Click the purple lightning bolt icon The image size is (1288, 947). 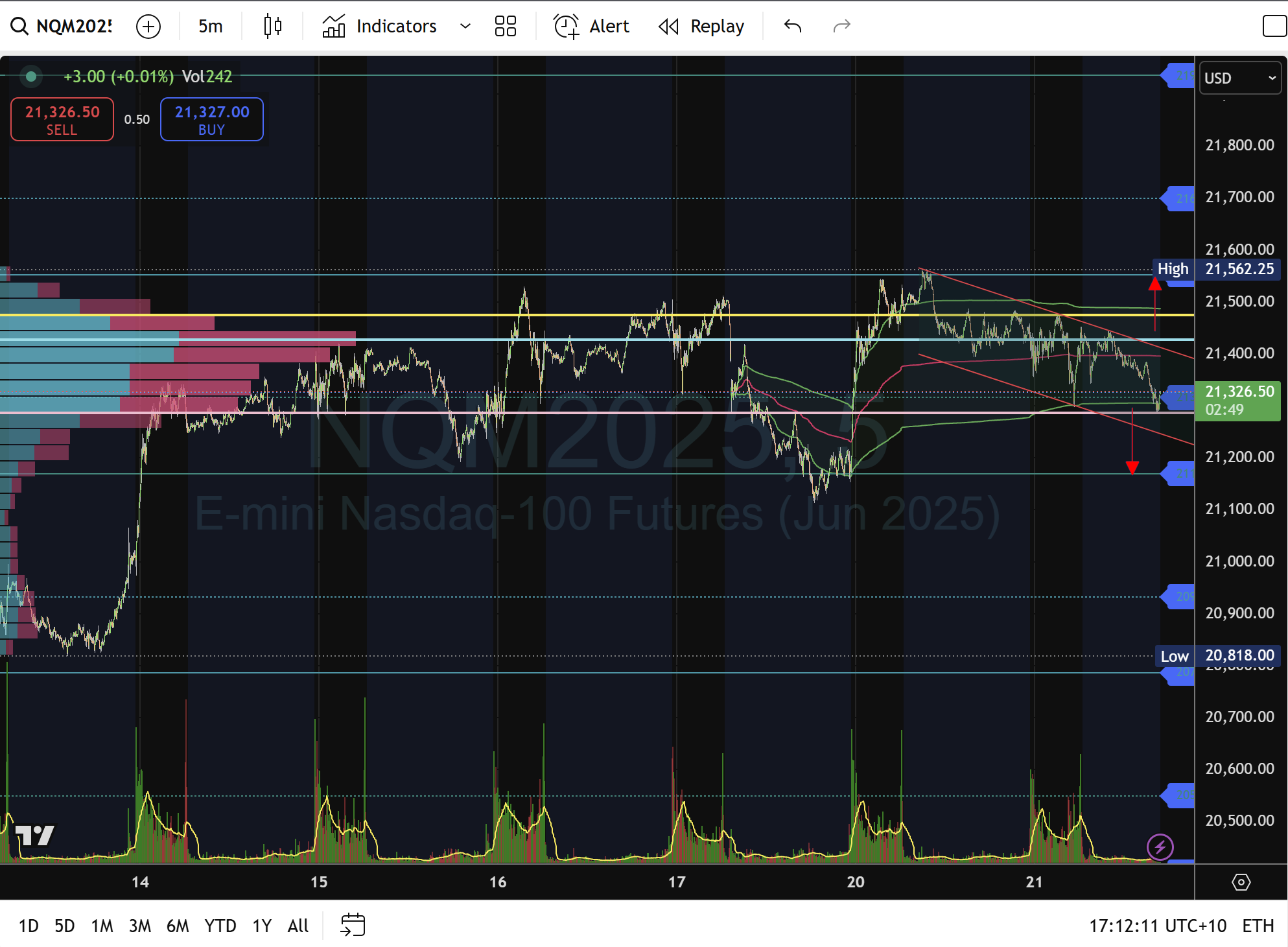pyautogui.click(x=1160, y=847)
